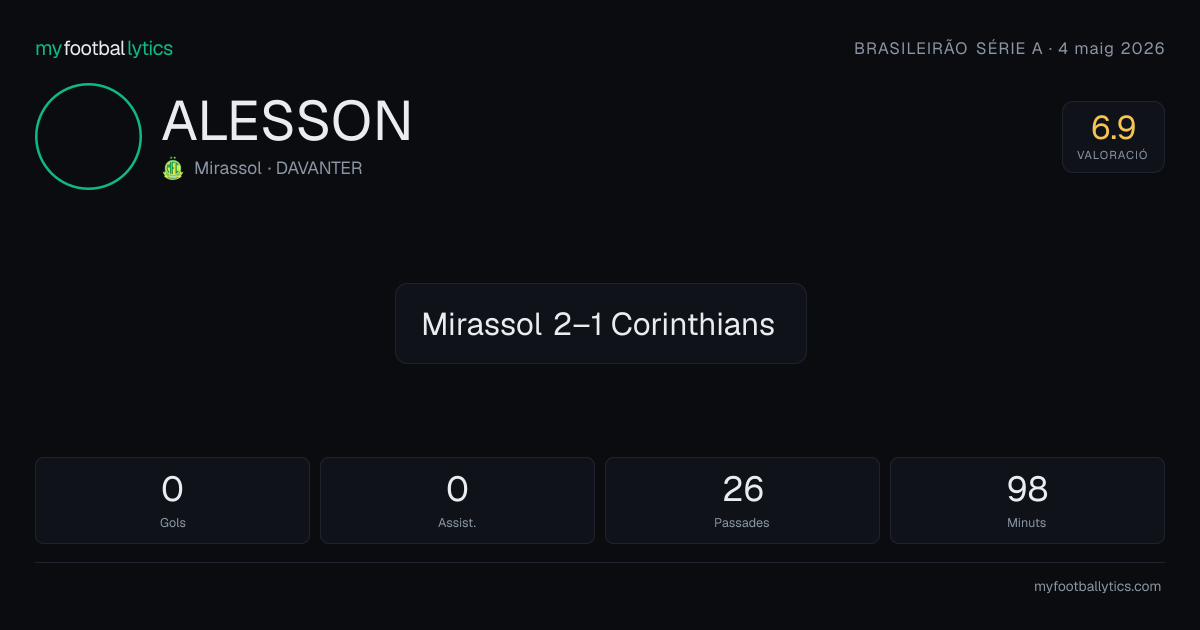
Task: Click the empty player avatar circle
Action: coord(88,136)
